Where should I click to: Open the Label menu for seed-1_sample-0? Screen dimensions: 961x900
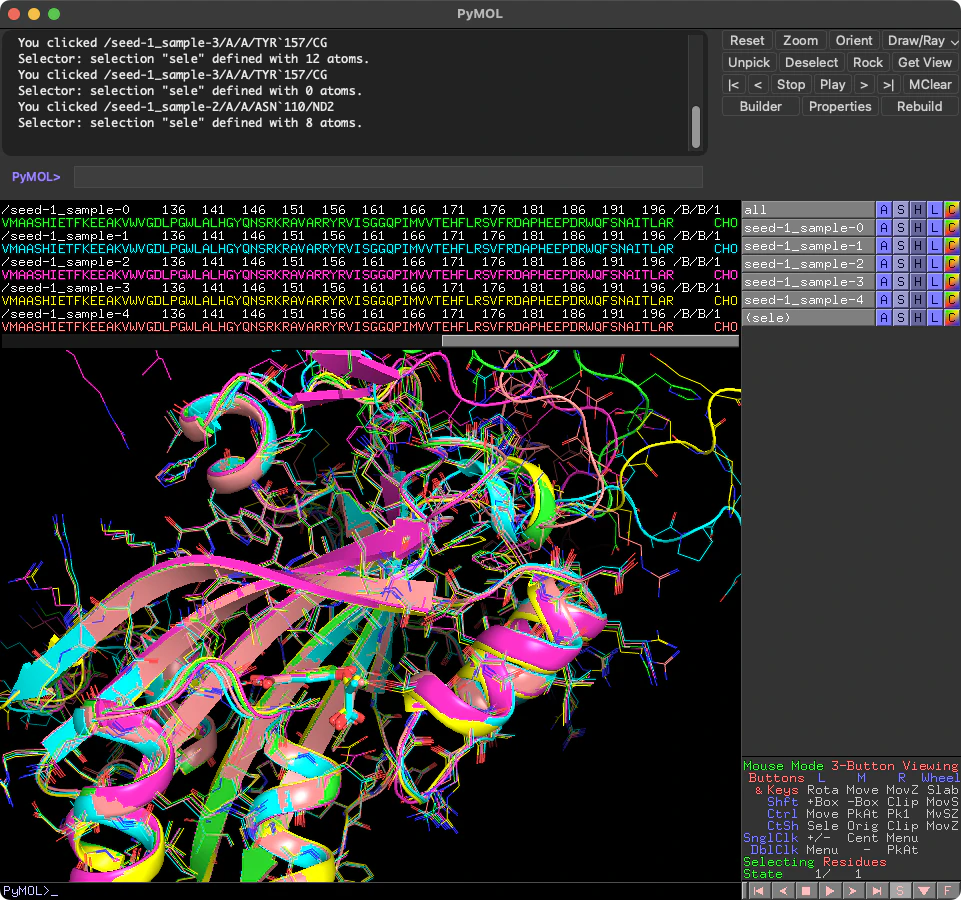coord(934,227)
